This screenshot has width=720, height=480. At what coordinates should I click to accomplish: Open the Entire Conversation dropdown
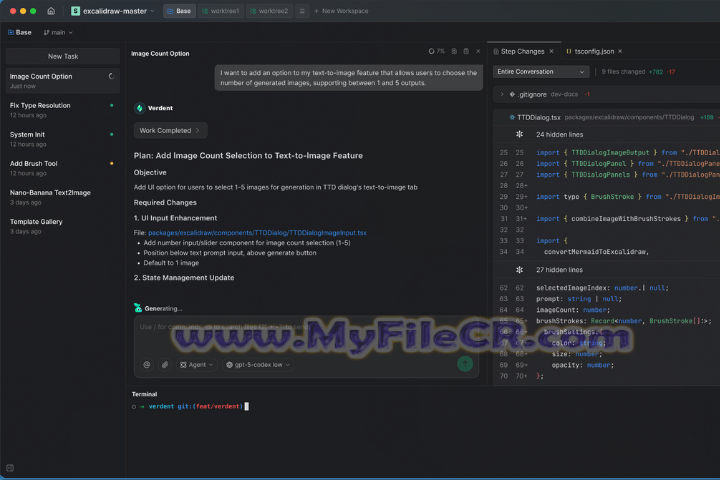click(541, 72)
